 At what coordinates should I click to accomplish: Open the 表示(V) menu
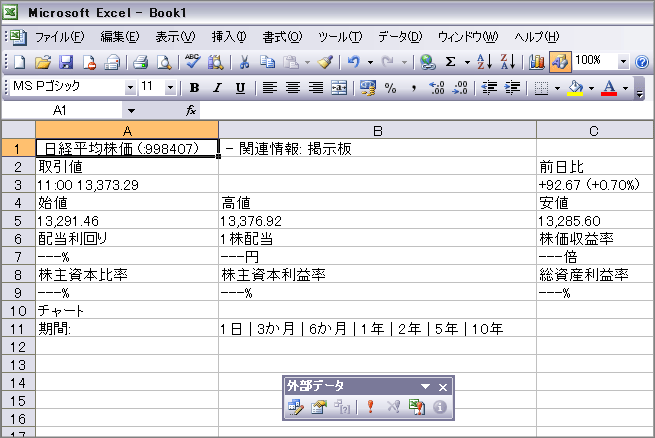click(x=175, y=37)
